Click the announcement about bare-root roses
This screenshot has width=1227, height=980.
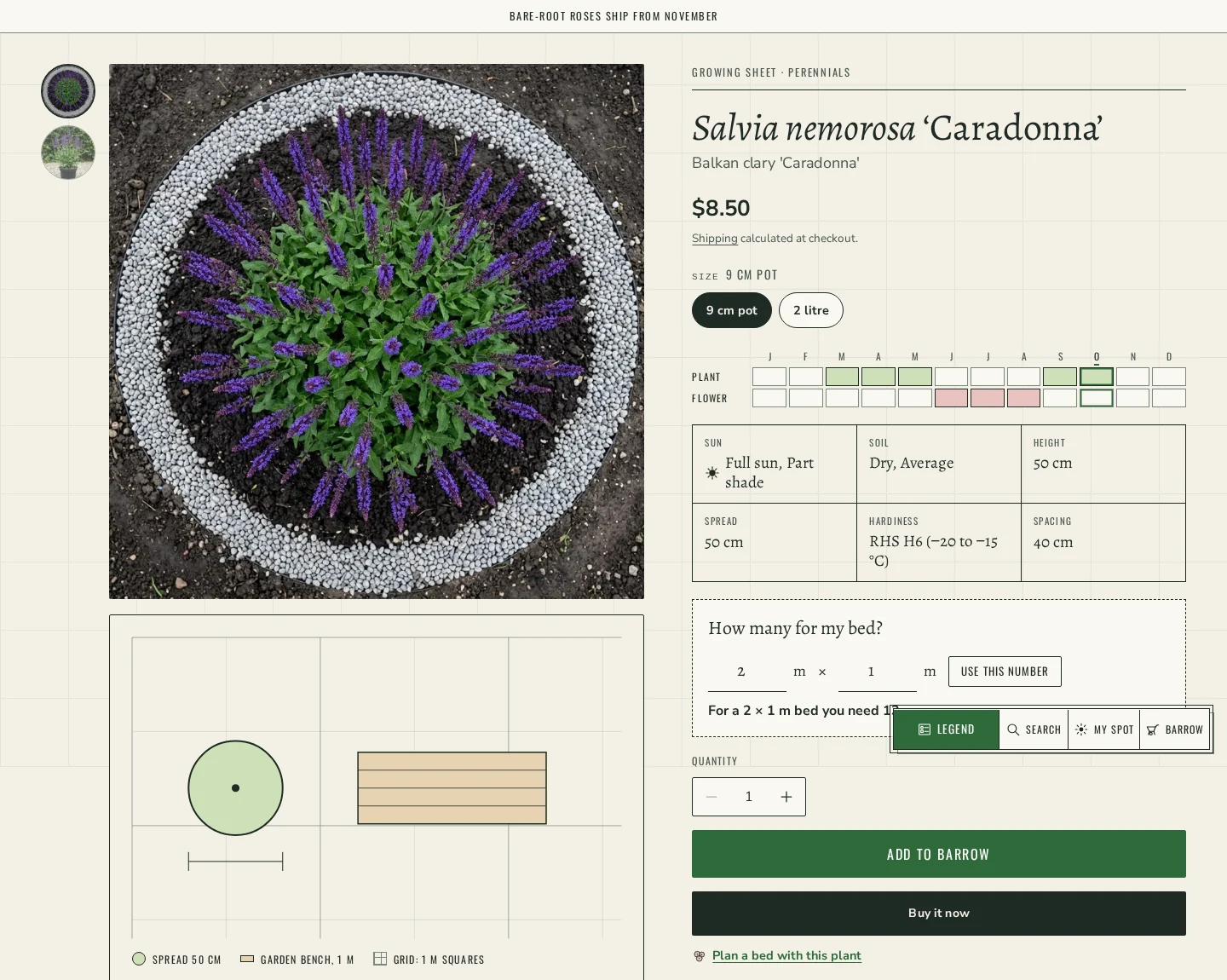pyautogui.click(x=613, y=16)
